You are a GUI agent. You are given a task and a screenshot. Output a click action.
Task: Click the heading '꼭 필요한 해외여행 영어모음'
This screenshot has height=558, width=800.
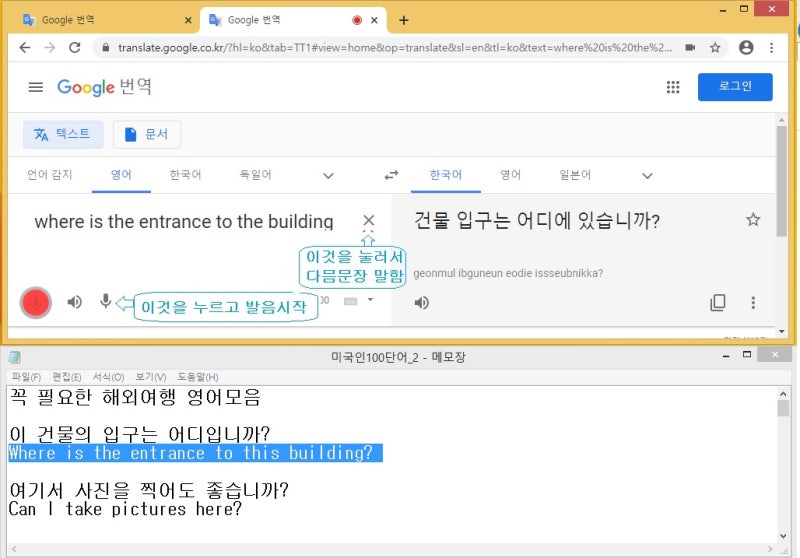[x=135, y=397]
